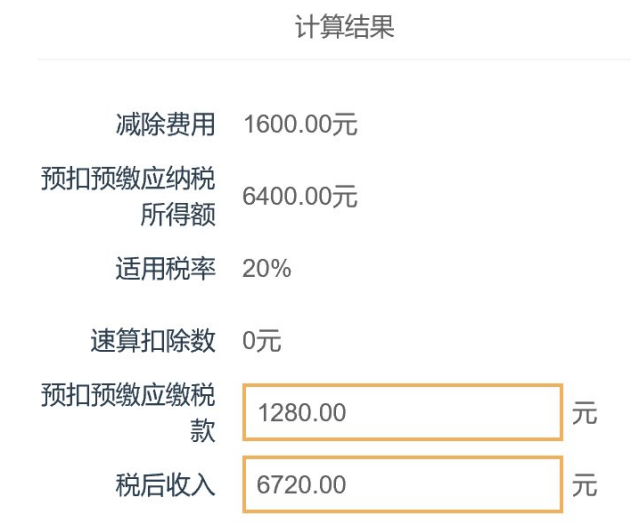The image size is (631, 525).
Task: Click the single 款 character under the label
Action: point(203,429)
